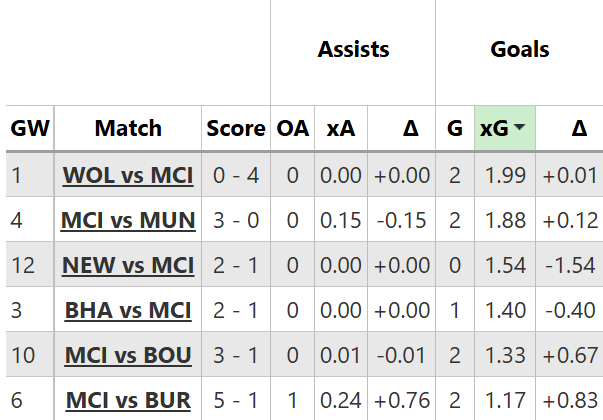Sort by Assists delta column header

(410, 128)
